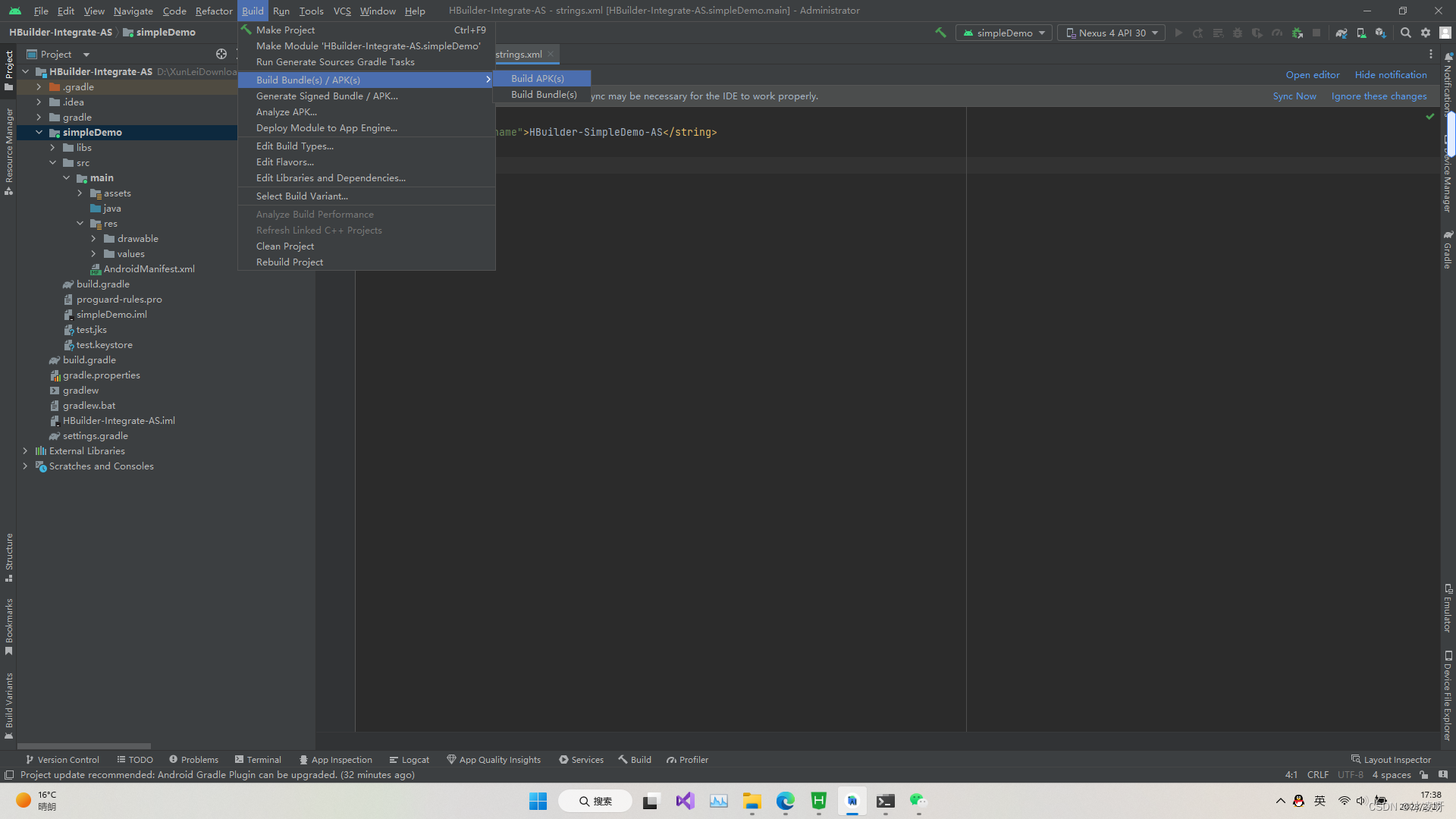Click Sync Project with Gradle Files icon

1341,33
